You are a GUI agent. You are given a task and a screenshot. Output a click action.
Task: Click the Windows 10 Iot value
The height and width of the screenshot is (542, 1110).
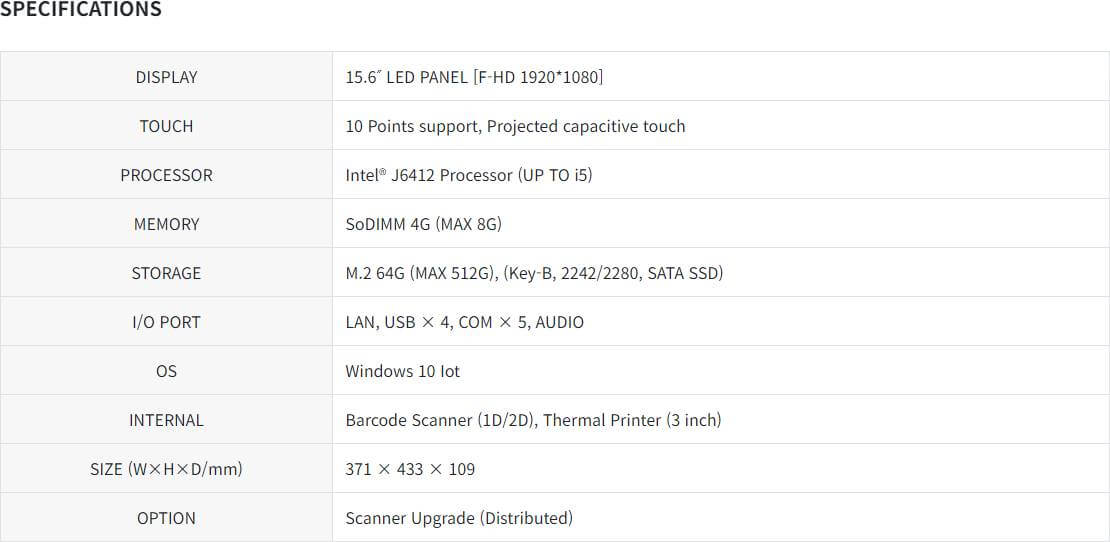(x=403, y=371)
